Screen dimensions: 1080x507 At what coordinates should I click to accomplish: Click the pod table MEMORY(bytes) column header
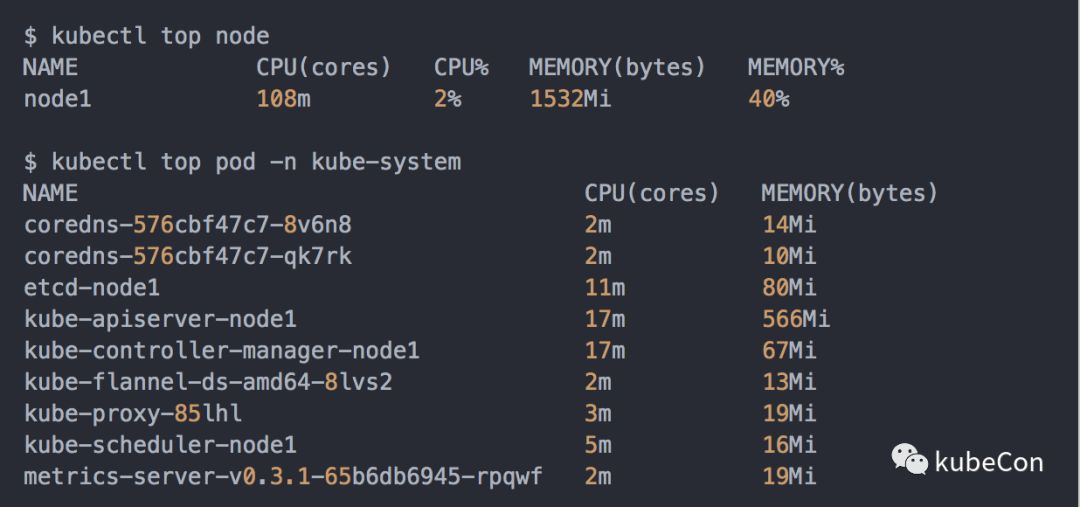click(x=849, y=192)
